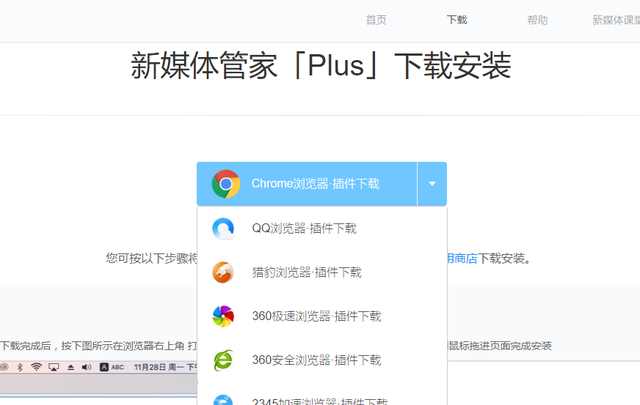The height and width of the screenshot is (405, 640).
Task: Click the Wi-Fi icon in embedded menu bar
Action: coord(36,367)
